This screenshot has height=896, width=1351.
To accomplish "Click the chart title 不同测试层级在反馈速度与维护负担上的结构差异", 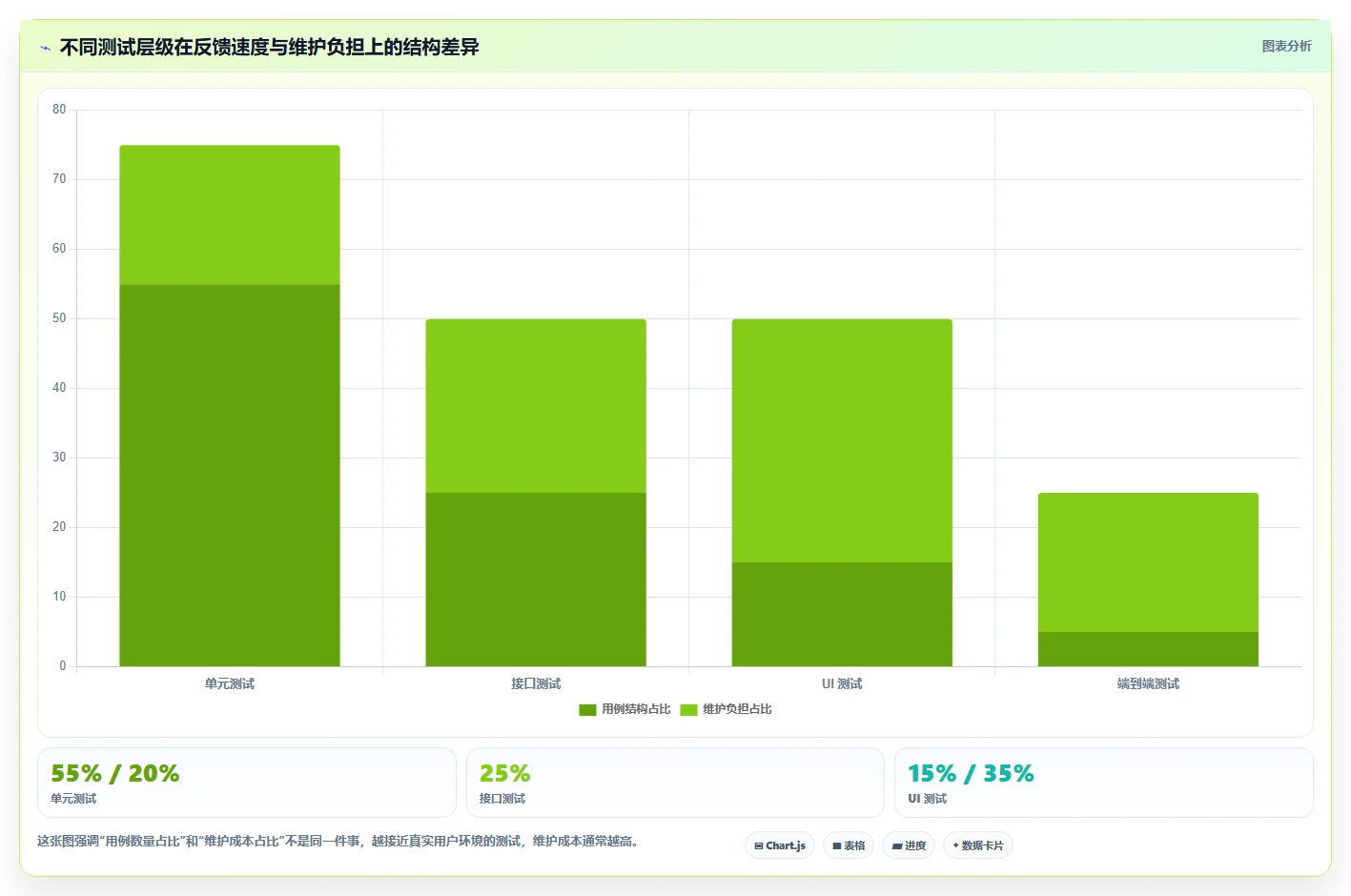I will 269,48.
